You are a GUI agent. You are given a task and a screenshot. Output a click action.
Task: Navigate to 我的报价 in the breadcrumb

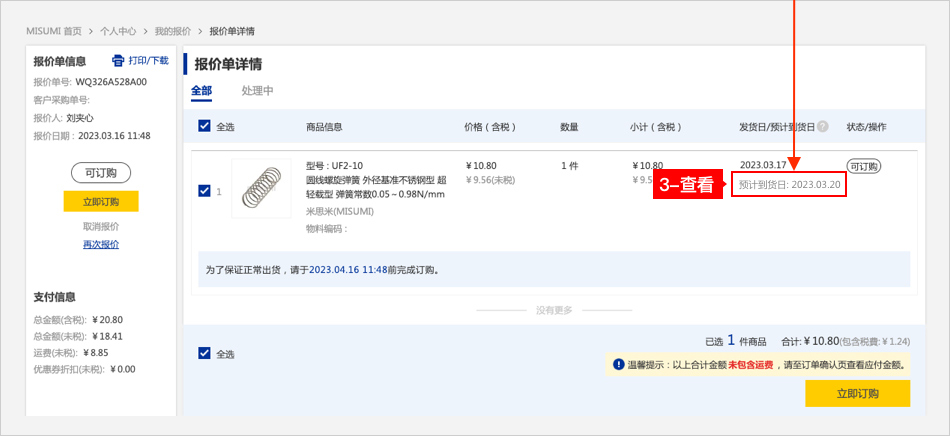point(173,32)
